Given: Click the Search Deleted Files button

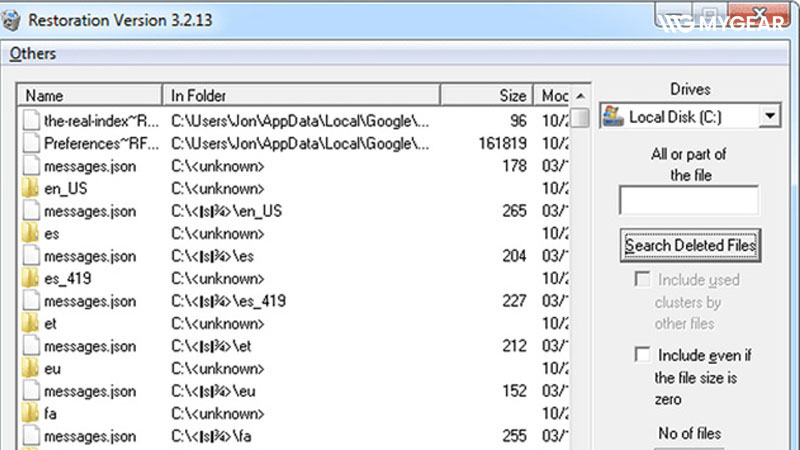Looking at the screenshot, I should pyautogui.click(x=690, y=245).
